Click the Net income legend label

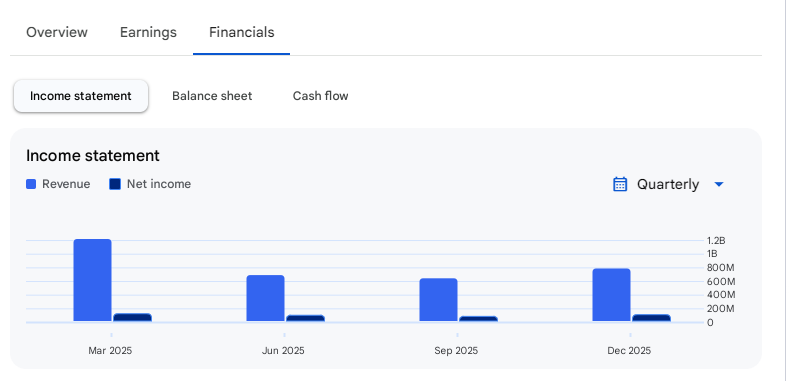[x=159, y=184]
